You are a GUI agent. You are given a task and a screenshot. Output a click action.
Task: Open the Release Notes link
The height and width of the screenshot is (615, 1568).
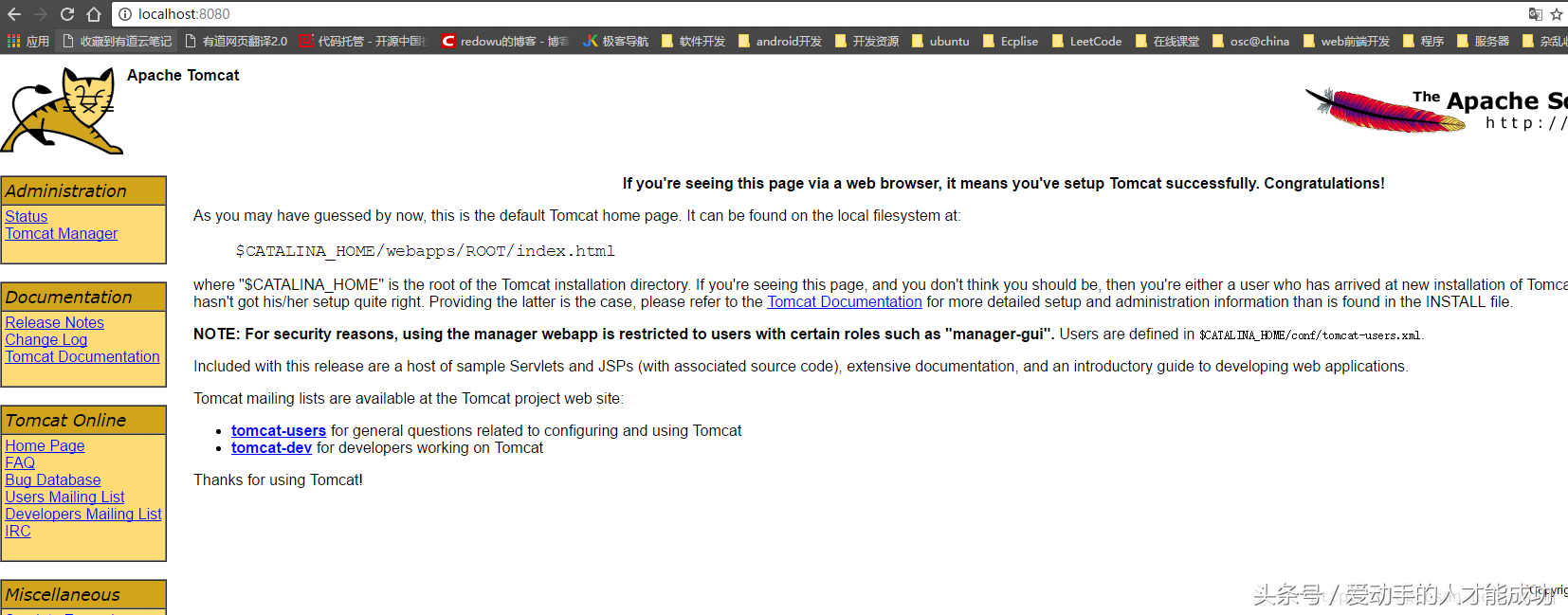[x=54, y=323]
